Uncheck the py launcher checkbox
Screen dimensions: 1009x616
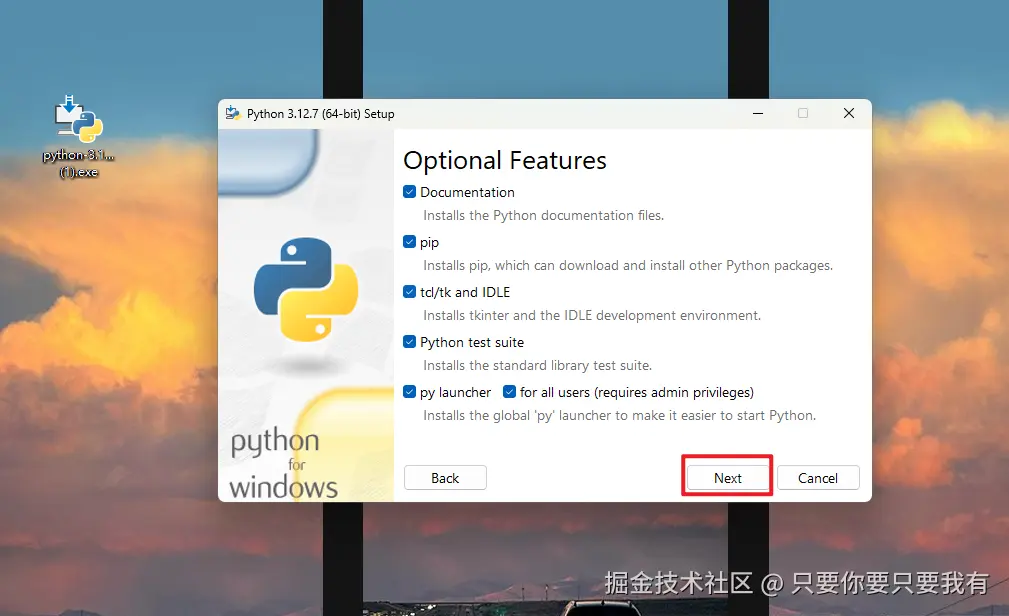pos(409,392)
